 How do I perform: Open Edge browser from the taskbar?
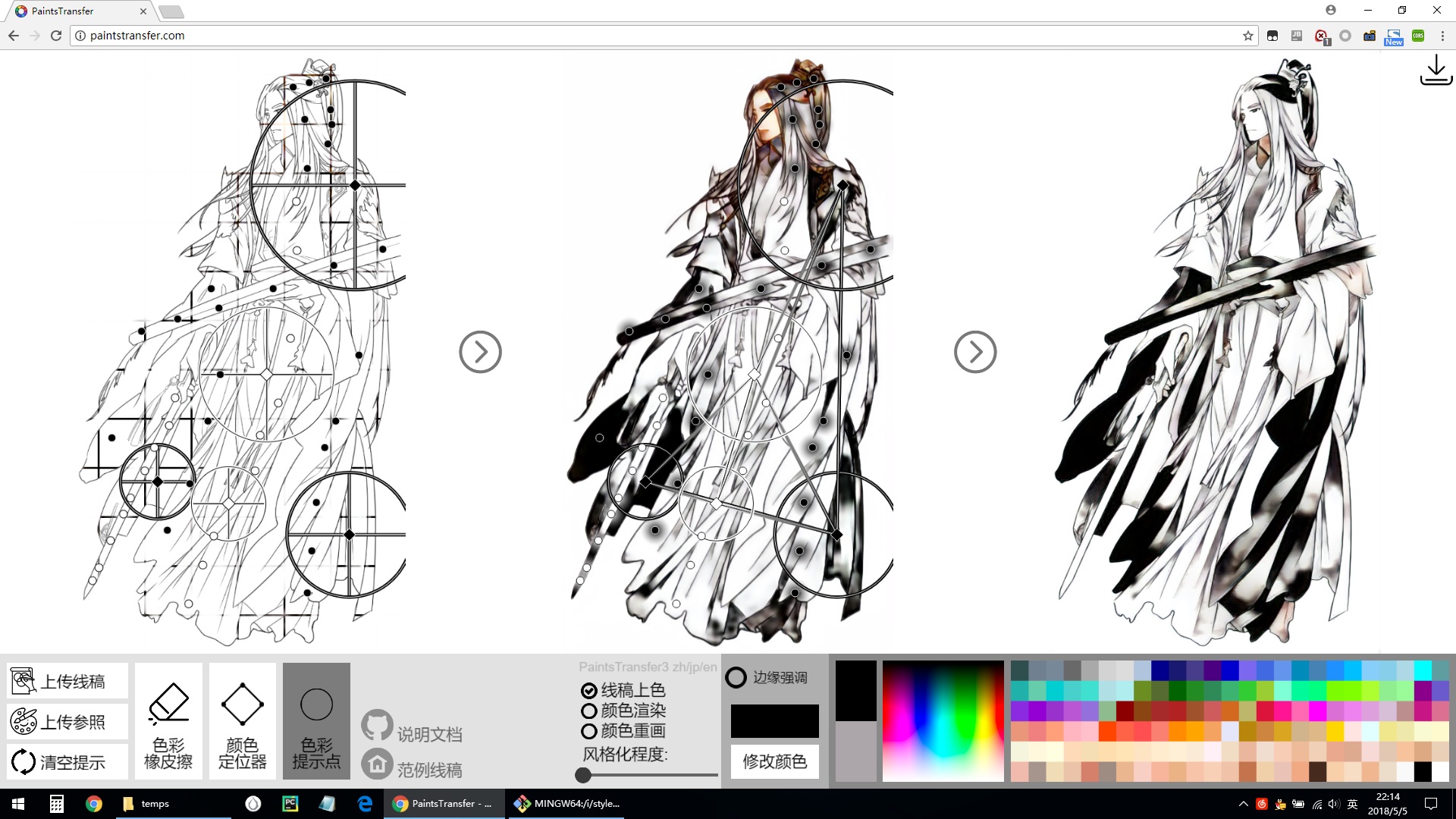365,804
